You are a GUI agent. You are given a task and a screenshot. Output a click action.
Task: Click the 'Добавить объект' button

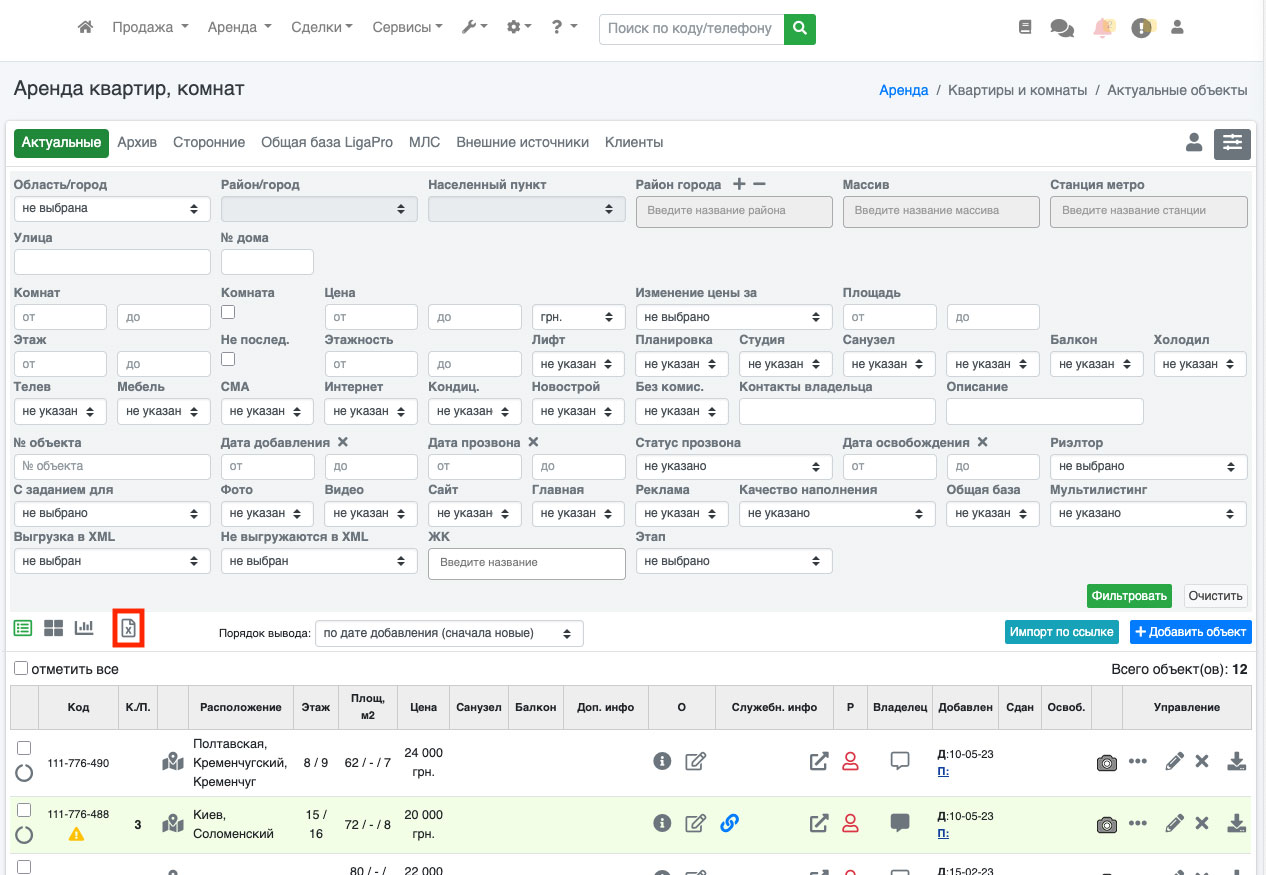1190,632
